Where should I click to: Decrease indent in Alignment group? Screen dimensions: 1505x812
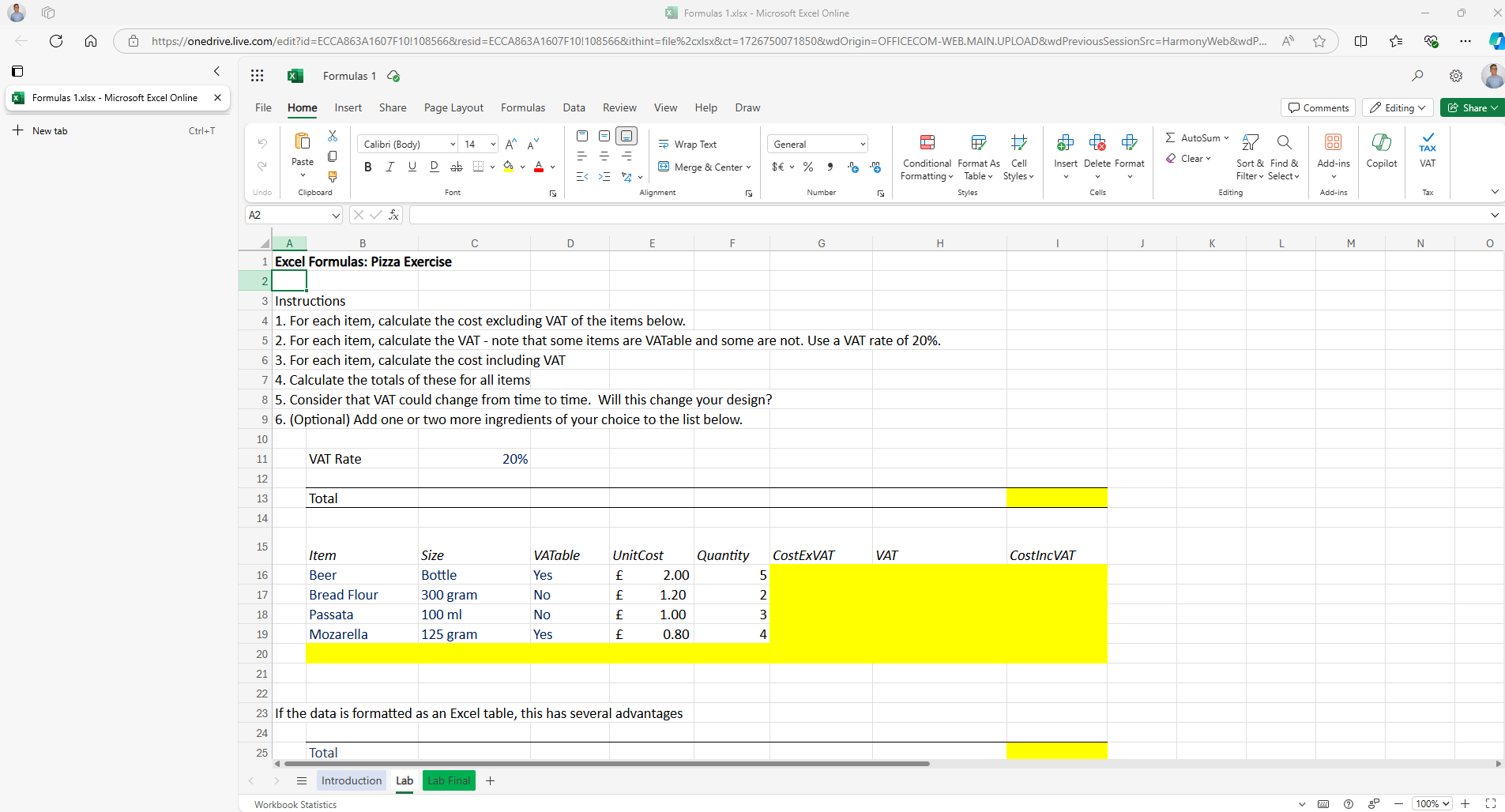click(x=582, y=177)
